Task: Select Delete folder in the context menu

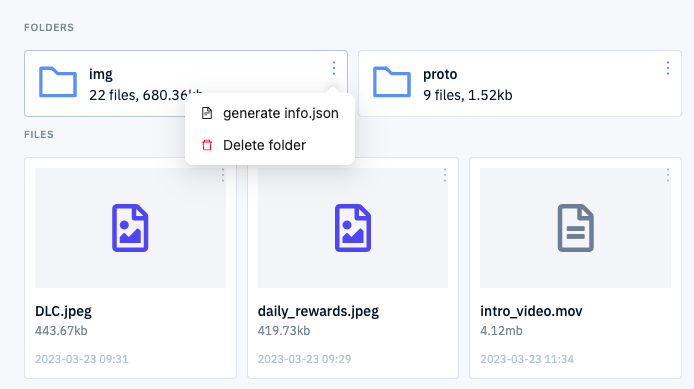Action: (x=270, y=145)
